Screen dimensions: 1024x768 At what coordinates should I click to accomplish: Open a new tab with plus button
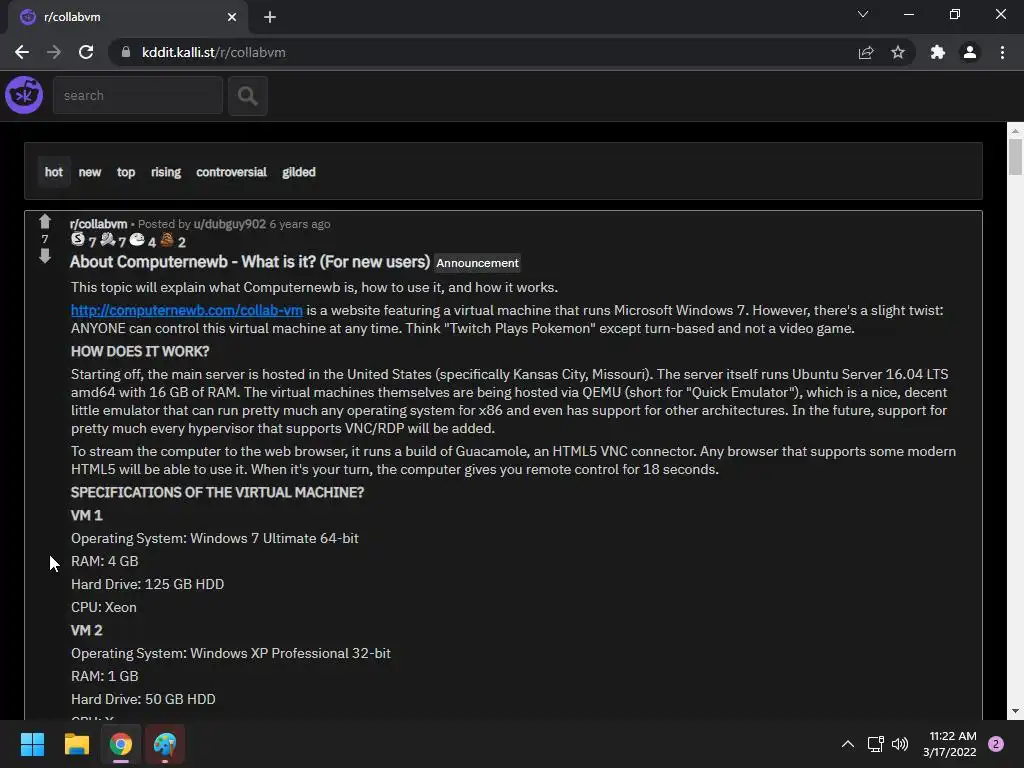pyautogui.click(x=270, y=17)
